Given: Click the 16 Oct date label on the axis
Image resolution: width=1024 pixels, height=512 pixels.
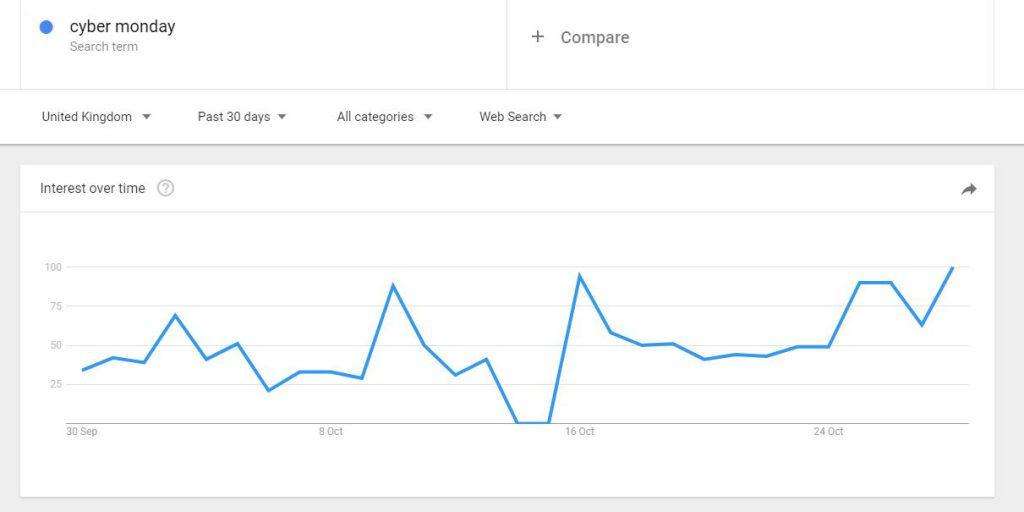Looking at the screenshot, I should coord(579,432).
